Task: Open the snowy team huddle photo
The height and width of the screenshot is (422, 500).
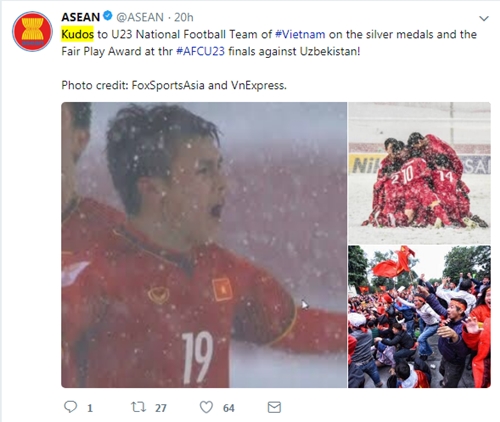Action: click(x=419, y=173)
